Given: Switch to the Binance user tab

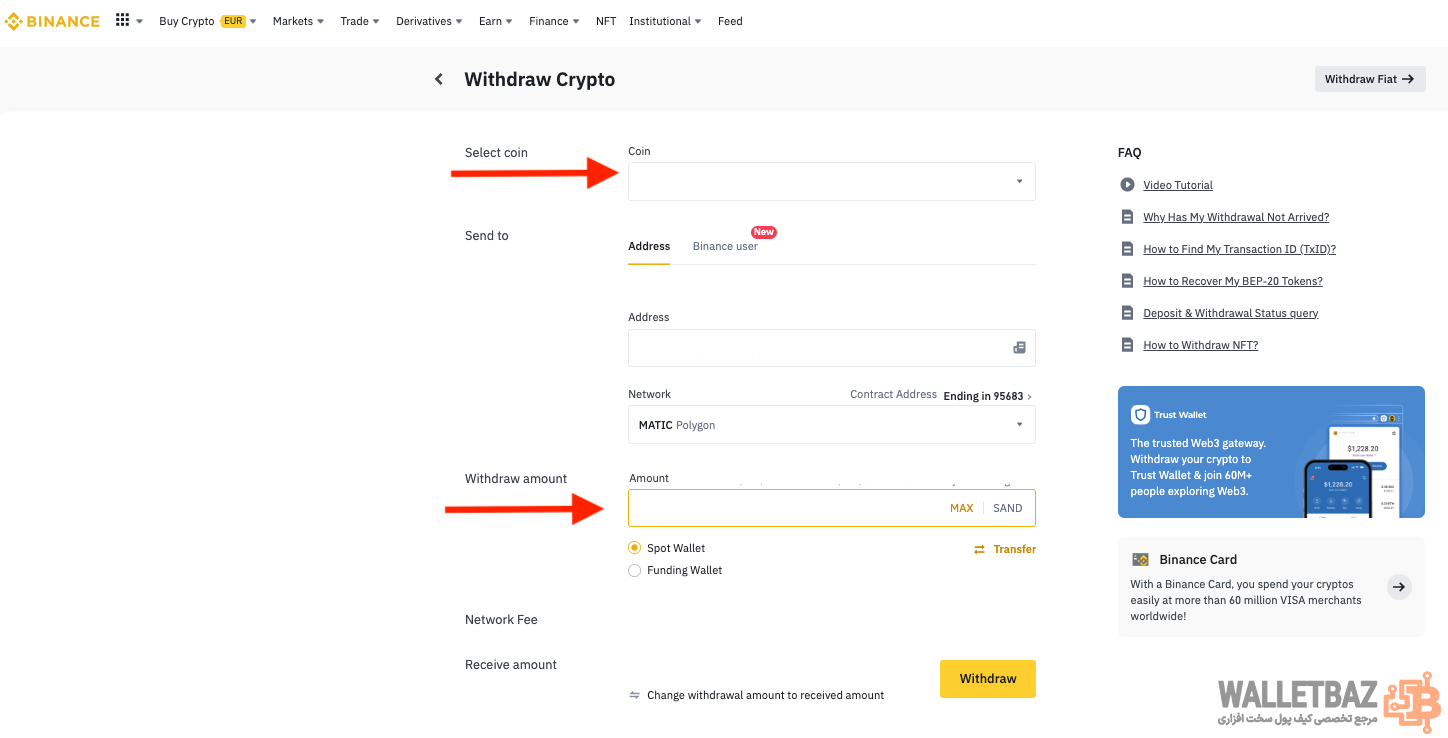Looking at the screenshot, I should click(725, 246).
